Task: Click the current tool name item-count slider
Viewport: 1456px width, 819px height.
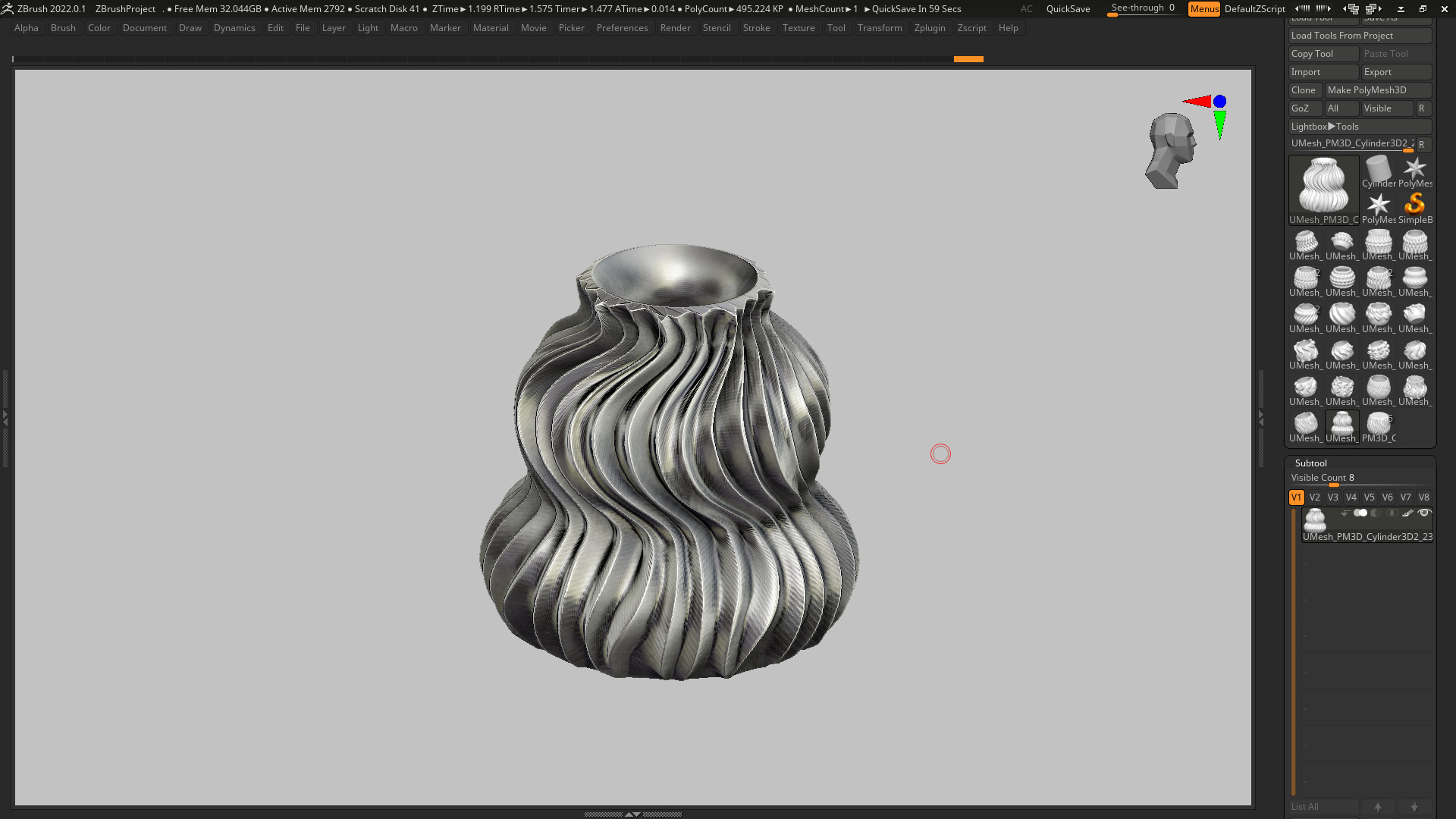Action: click(x=1352, y=144)
